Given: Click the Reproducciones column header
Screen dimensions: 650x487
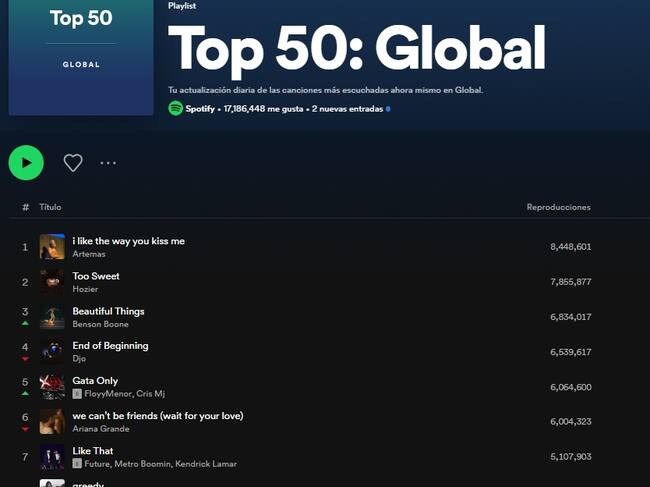Looking at the screenshot, I should click(x=558, y=207).
